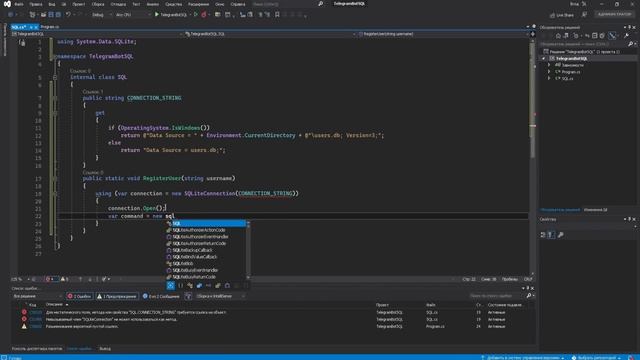Select SQLiteBusyEventHandler in completion list

[x=206, y=270]
